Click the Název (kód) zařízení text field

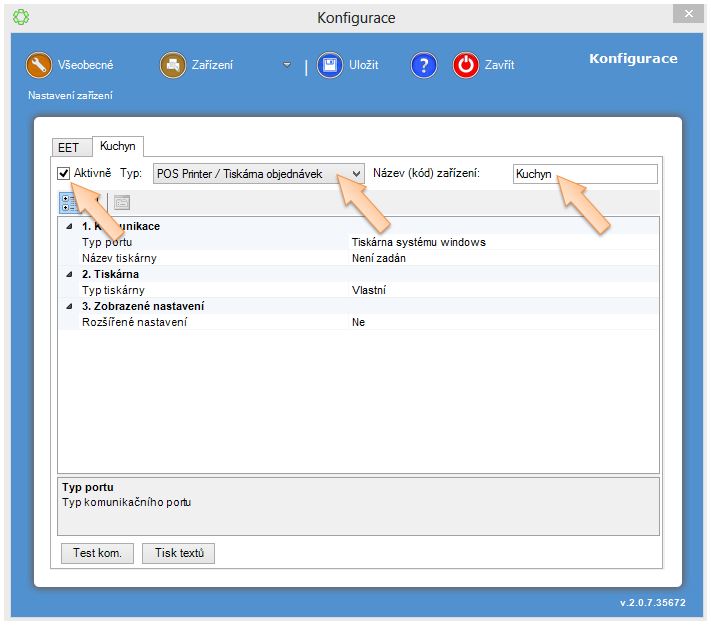click(584, 174)
